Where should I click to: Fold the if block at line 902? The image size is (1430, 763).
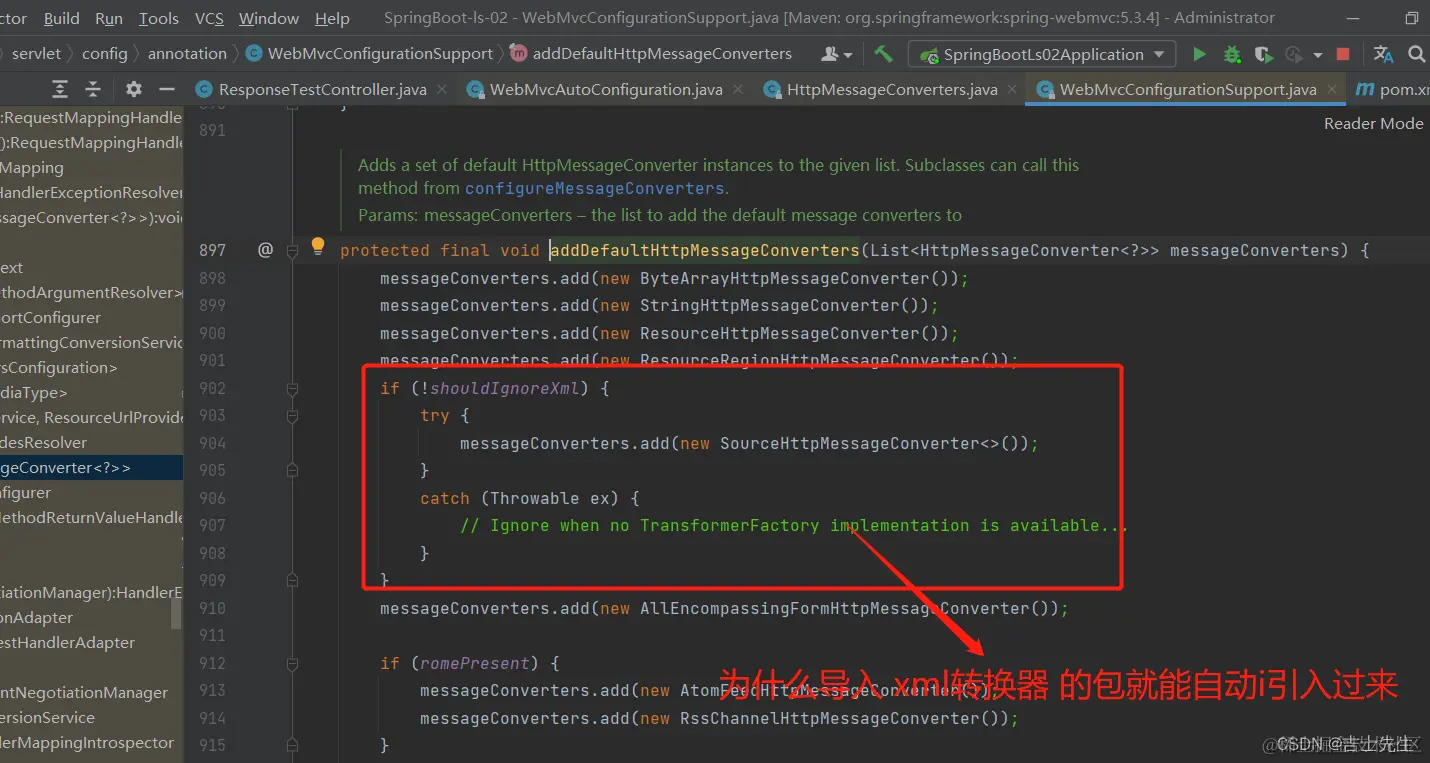pos(292,388)
